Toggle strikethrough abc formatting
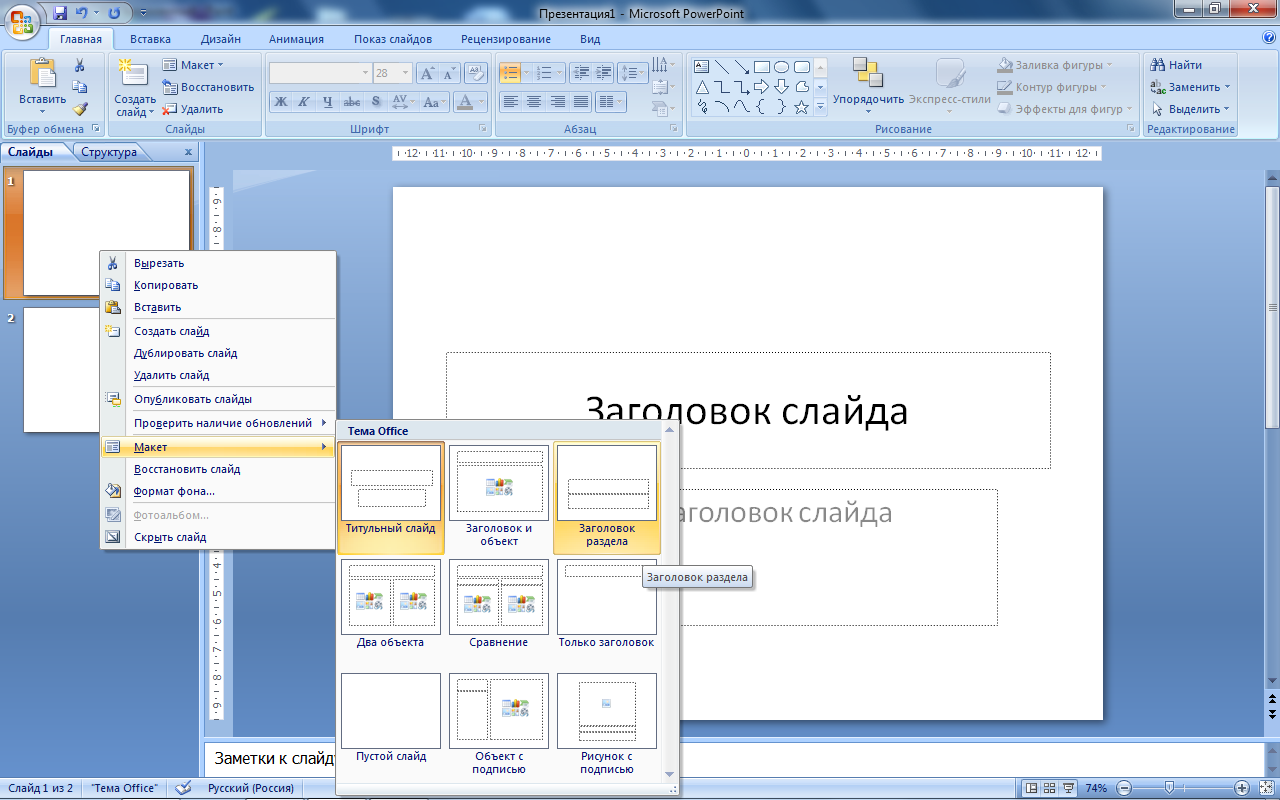Image resolution: width=1280 pixels, height=800 pixels. pyautogui.click(x=352, y=101)
